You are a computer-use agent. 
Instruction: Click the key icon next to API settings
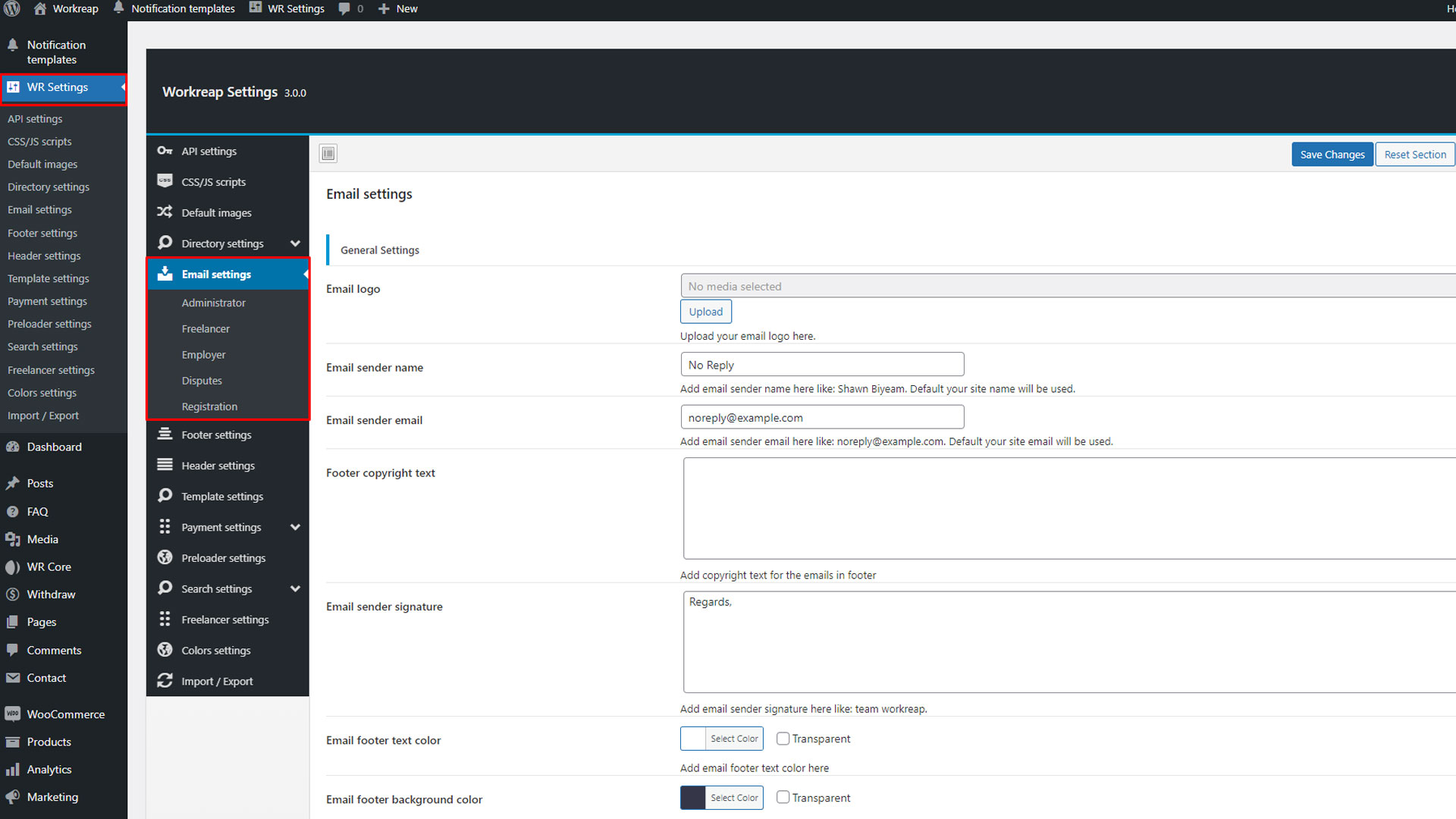click(165, 151)
